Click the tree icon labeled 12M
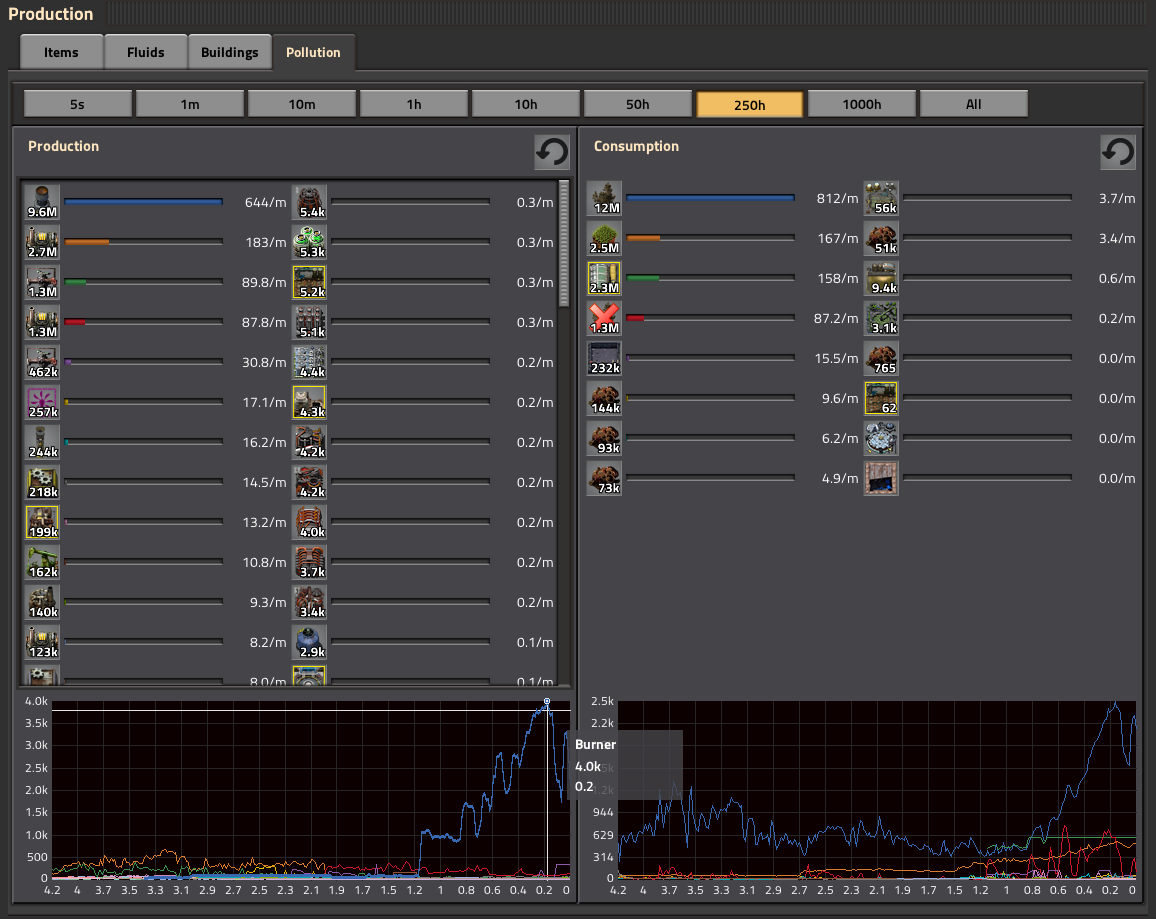 (x=605, y=198)
